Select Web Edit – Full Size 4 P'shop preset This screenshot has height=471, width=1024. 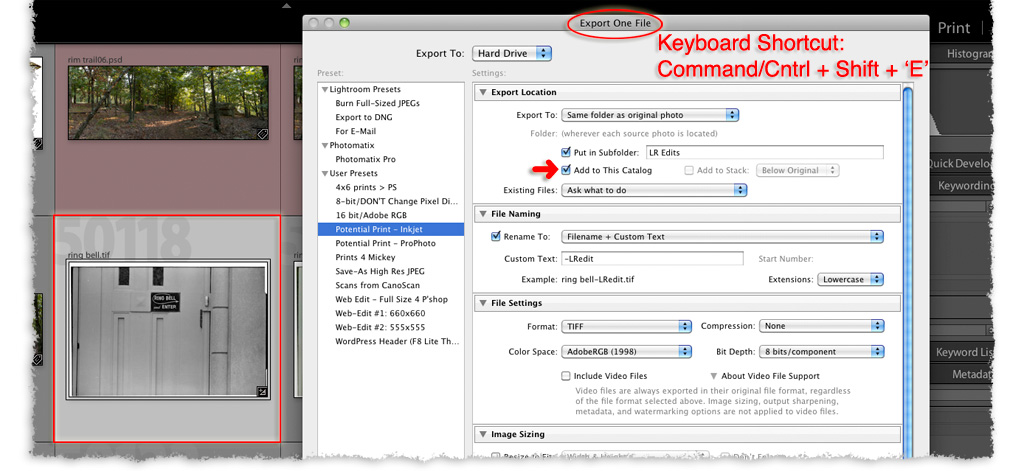[x=391, y=299]
